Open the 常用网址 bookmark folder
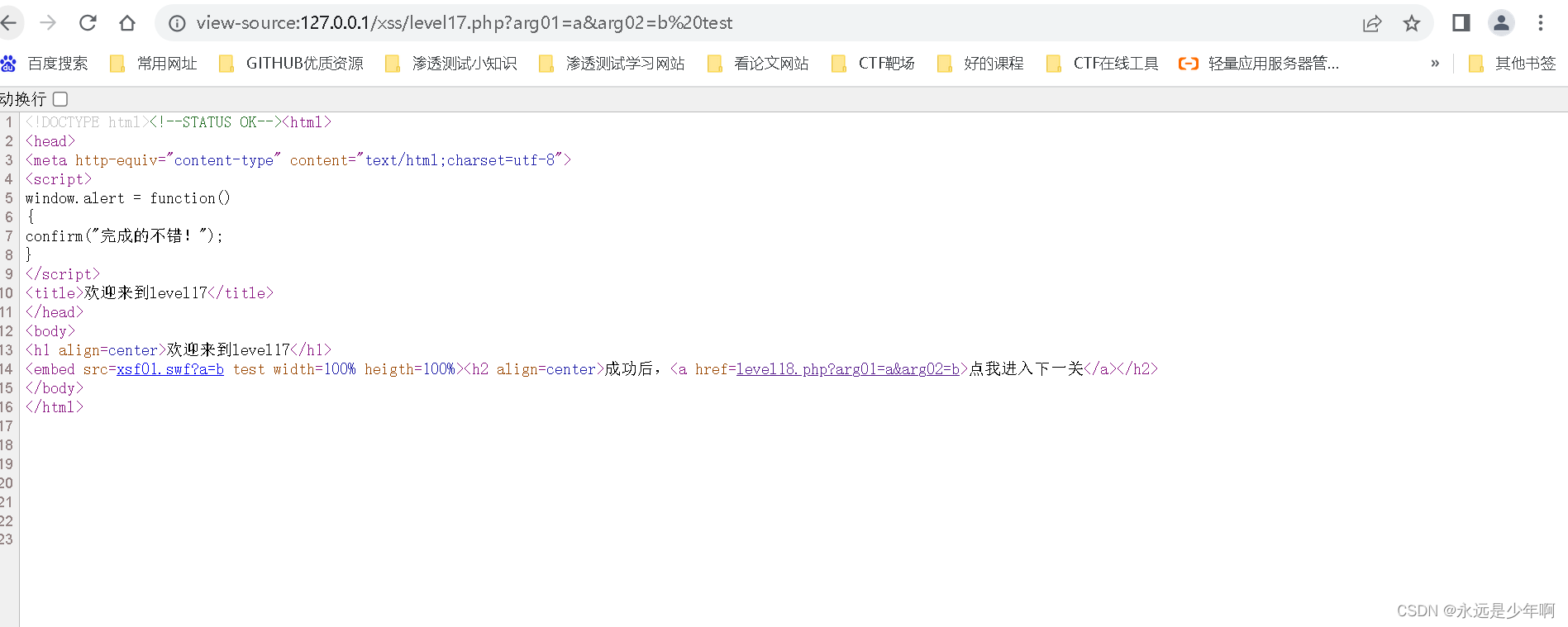 pyautogui.click(x=154, y=64)
